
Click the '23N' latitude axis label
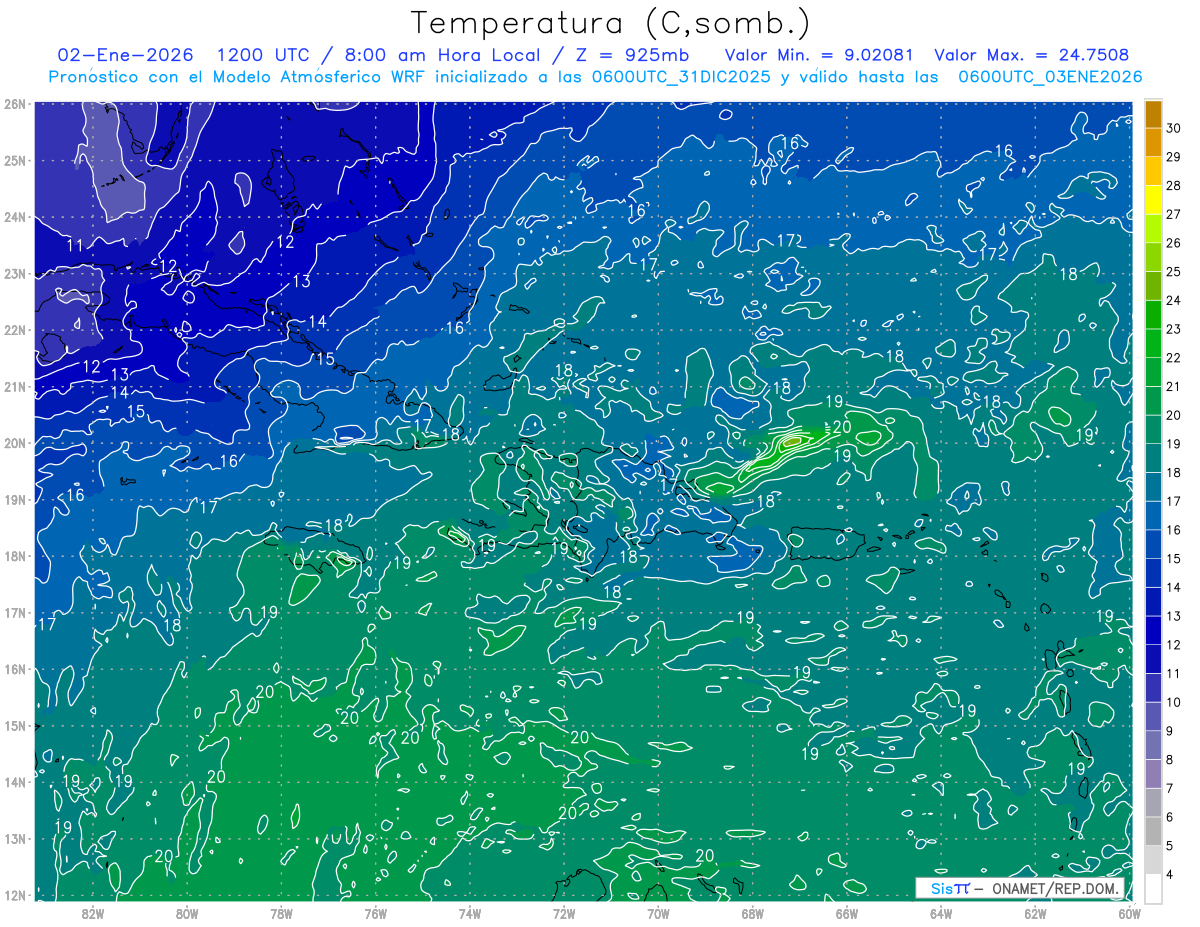(x=14, y=273)
